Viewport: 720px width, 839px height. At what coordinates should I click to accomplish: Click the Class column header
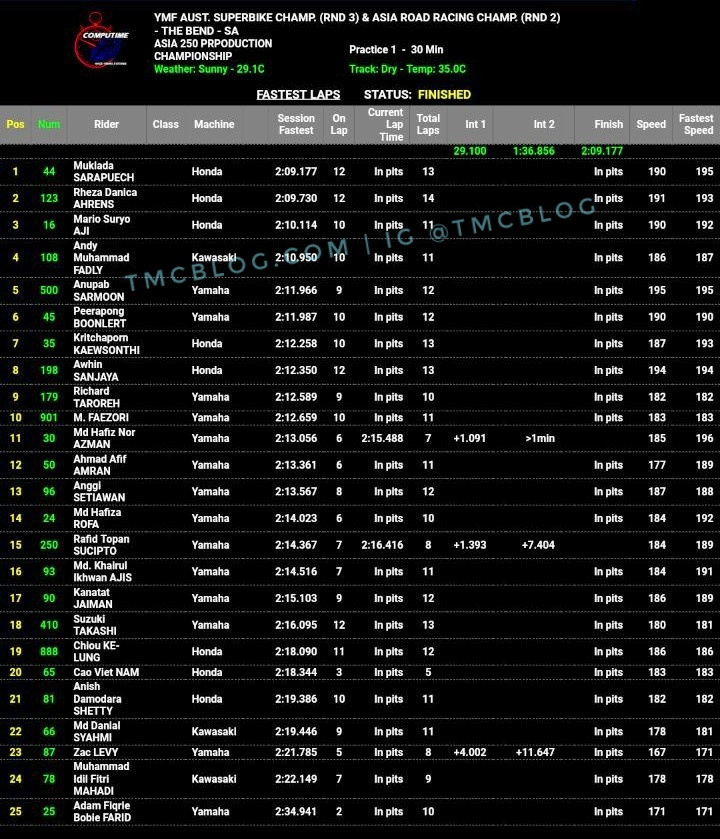tap(165, 124)
